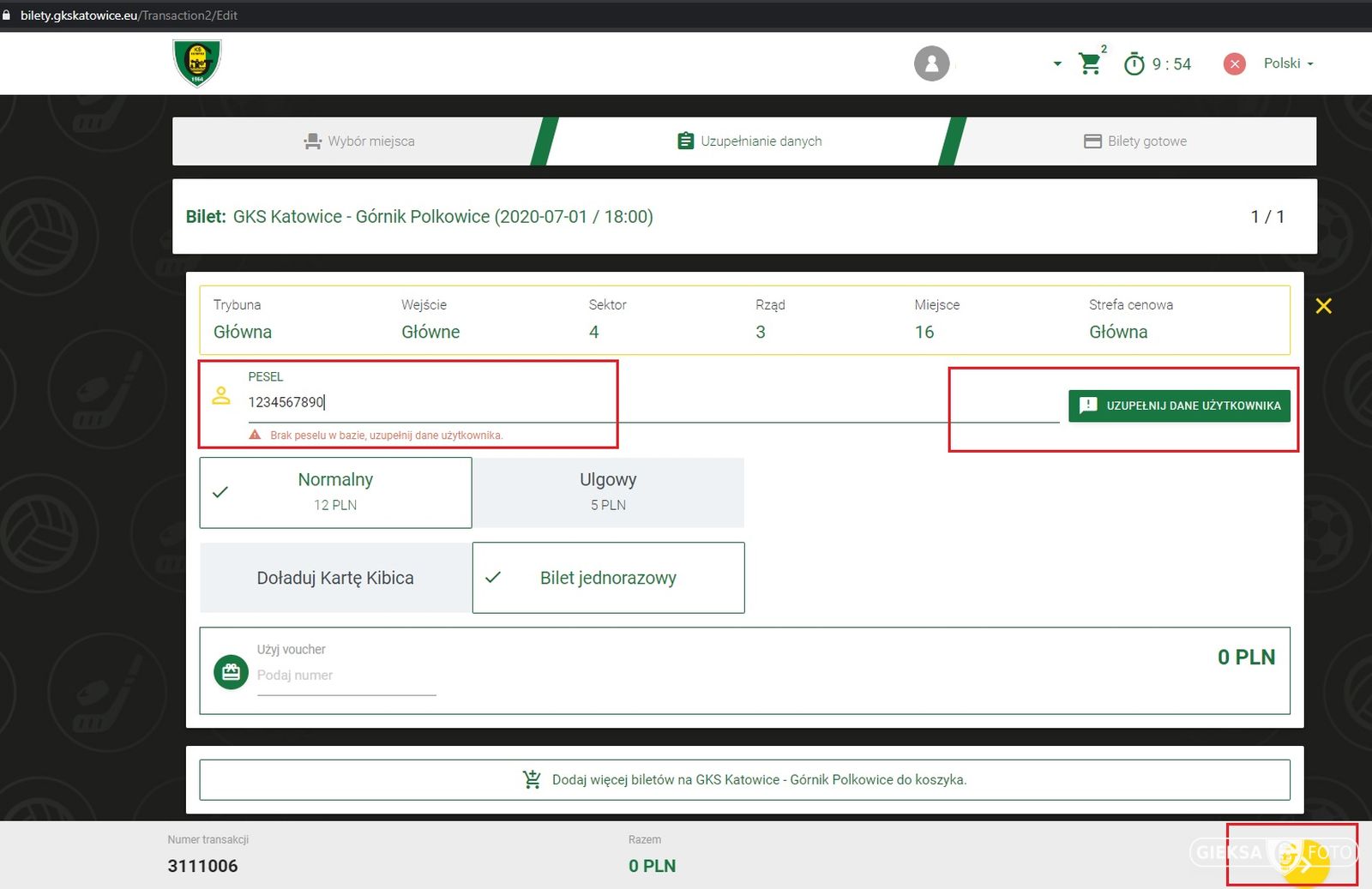
Task: Click the padlock secure site icon
Action: 7,15
